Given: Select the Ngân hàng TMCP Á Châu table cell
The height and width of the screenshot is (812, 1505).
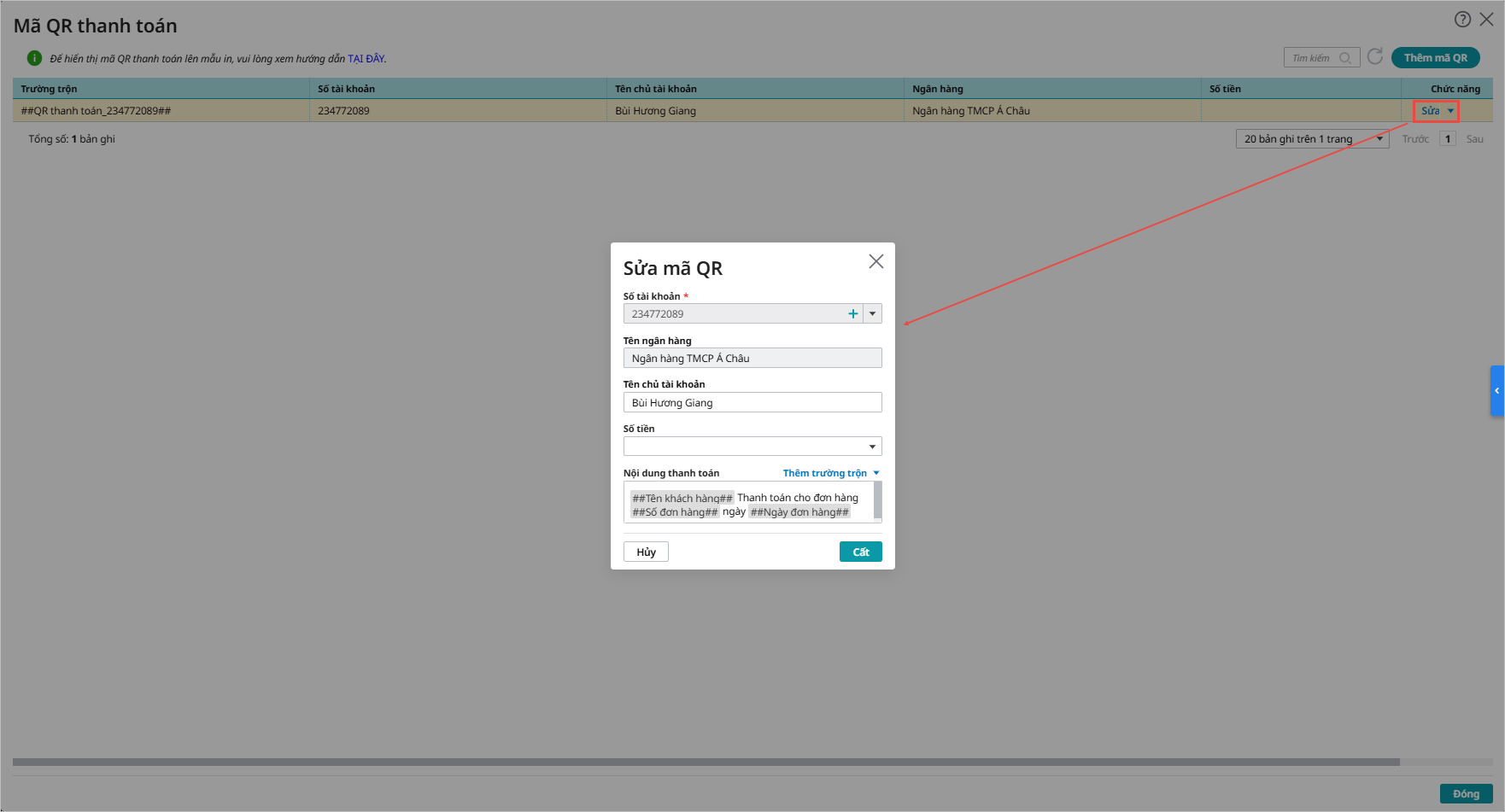Looking at the screenshot, I should (1052, 111).
